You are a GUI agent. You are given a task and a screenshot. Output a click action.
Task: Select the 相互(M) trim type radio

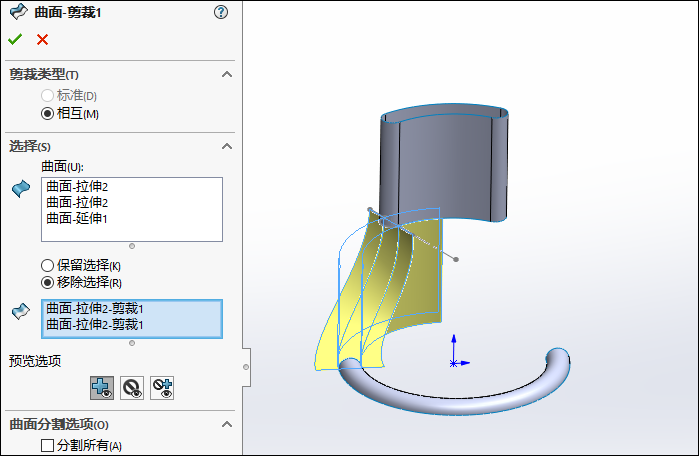(47, 114)
